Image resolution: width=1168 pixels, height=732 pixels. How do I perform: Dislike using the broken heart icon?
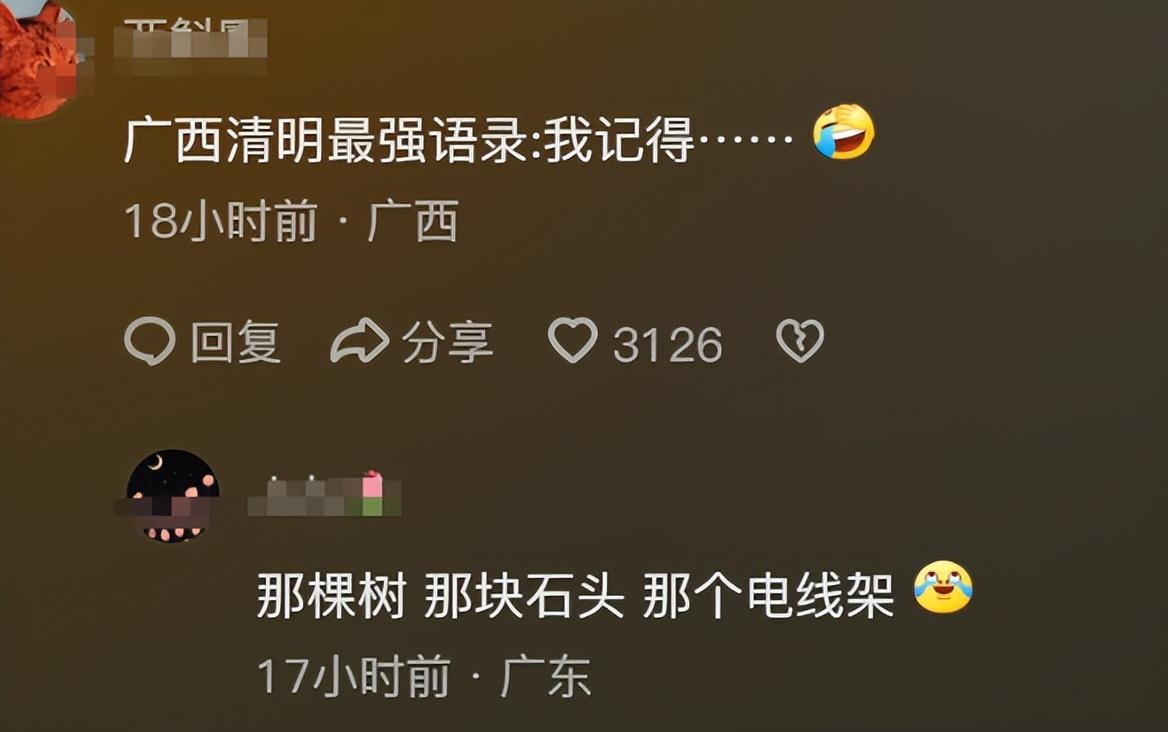800,341
